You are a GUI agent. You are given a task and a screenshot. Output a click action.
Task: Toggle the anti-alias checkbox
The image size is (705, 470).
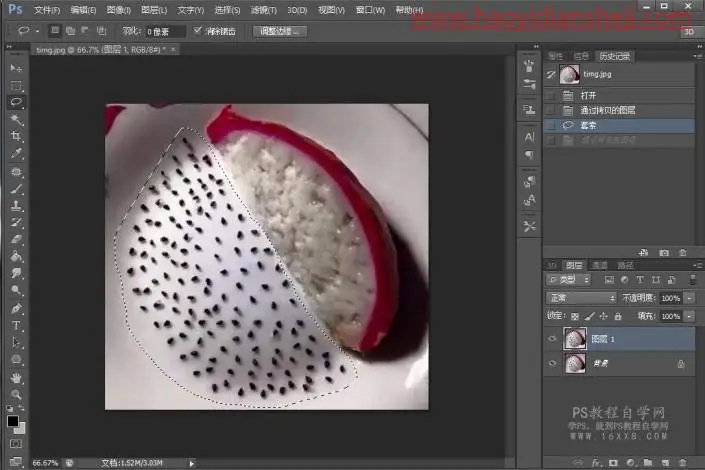(x=197, y=31)
